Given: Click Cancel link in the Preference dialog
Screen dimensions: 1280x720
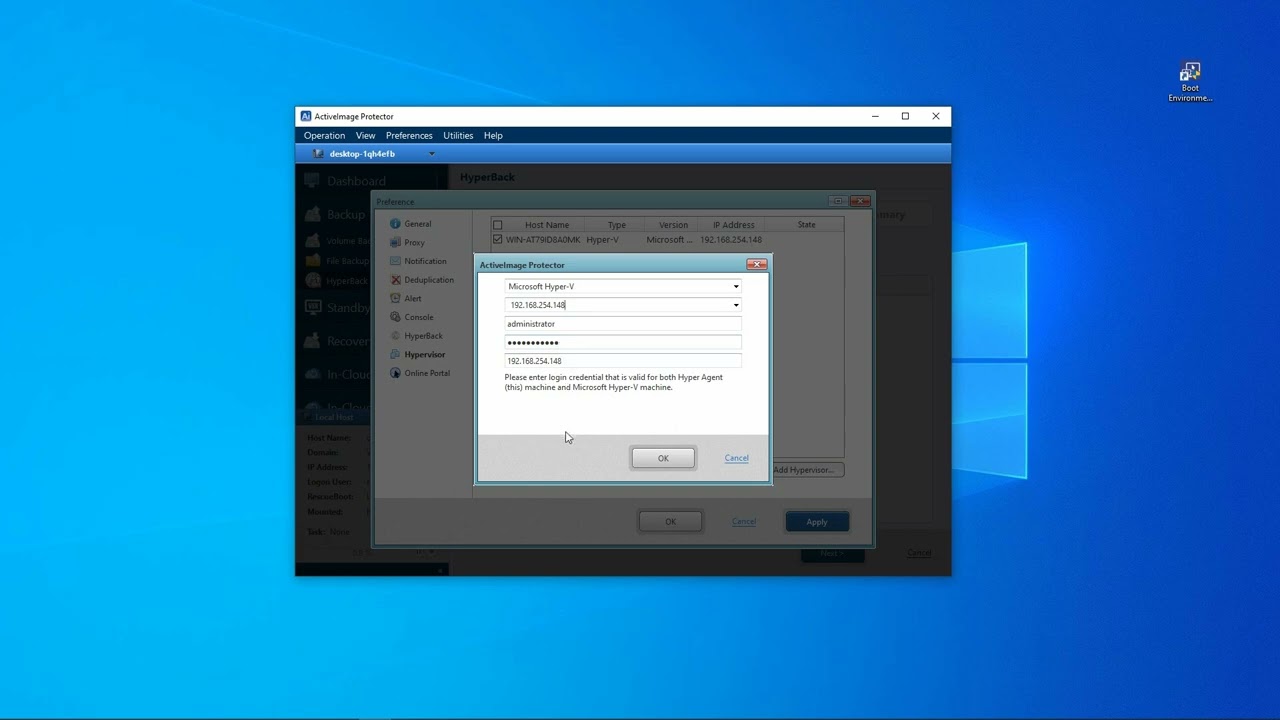Looking at the screenshot, I should (x=743, y=521).
